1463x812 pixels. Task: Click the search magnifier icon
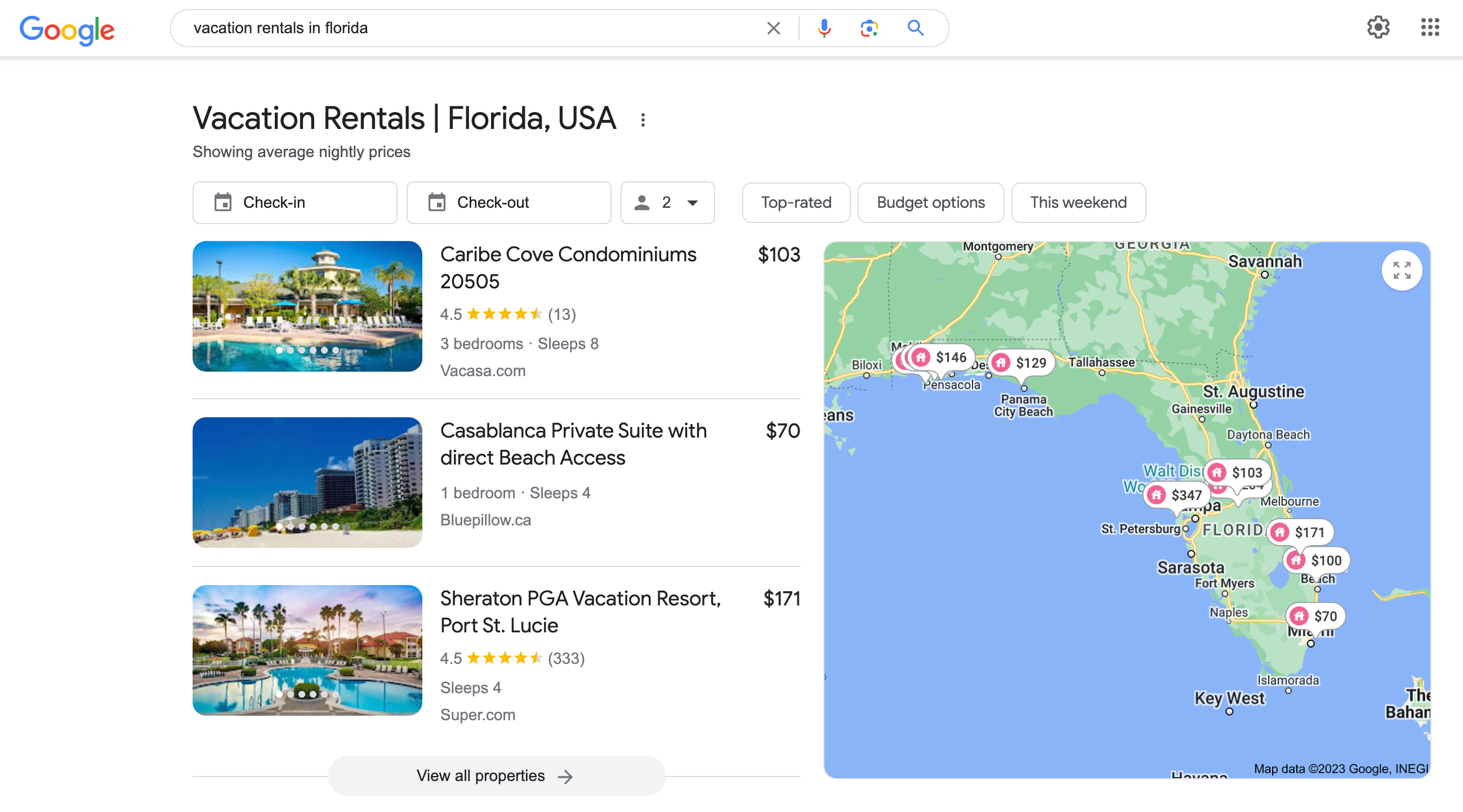[x=916, y=27]
